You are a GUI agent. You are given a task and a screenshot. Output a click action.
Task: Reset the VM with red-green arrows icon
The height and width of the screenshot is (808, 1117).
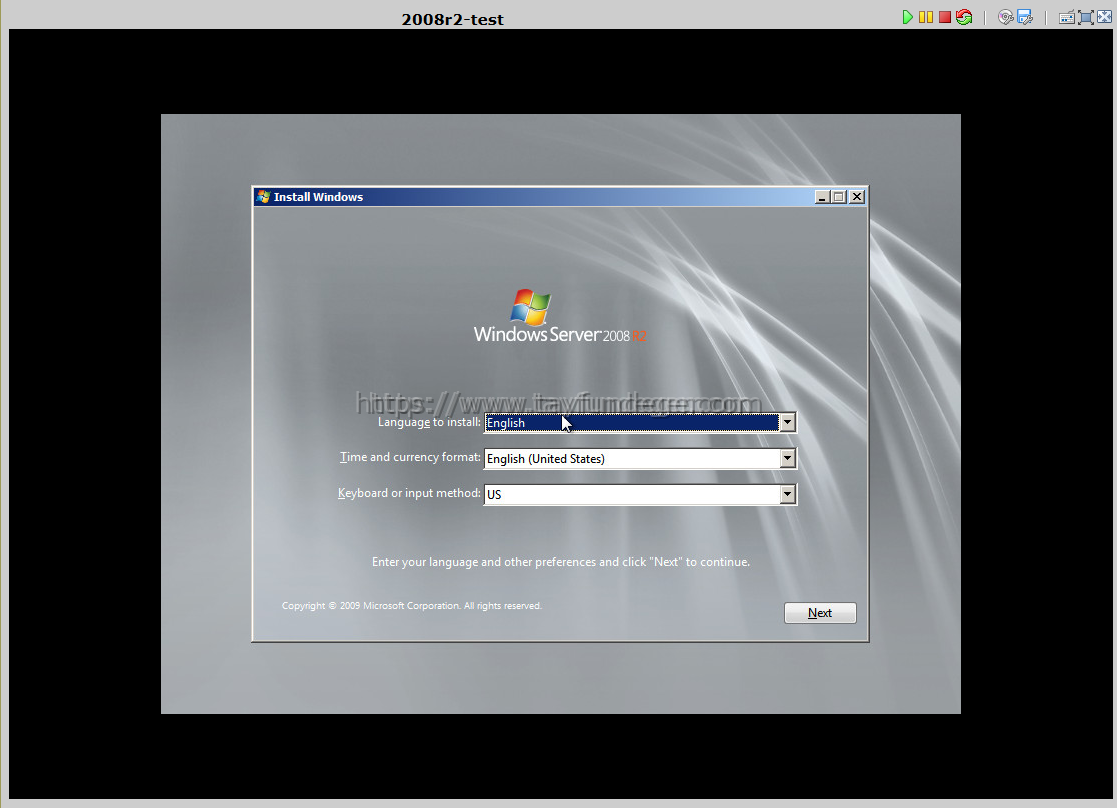click(964, 17)
